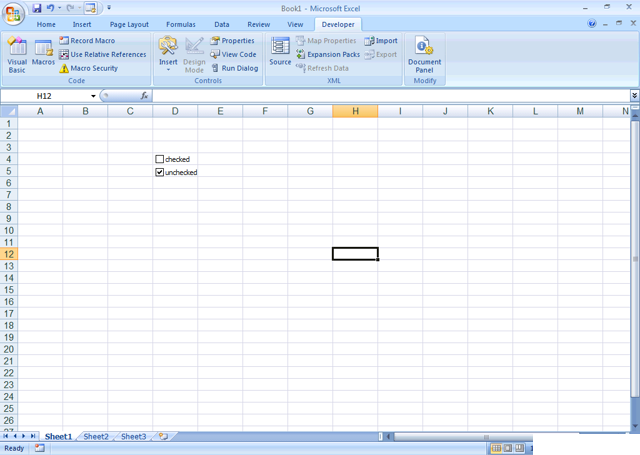Tick the checkbox labeled checked

pyautogui.click(x=160, y=159)
